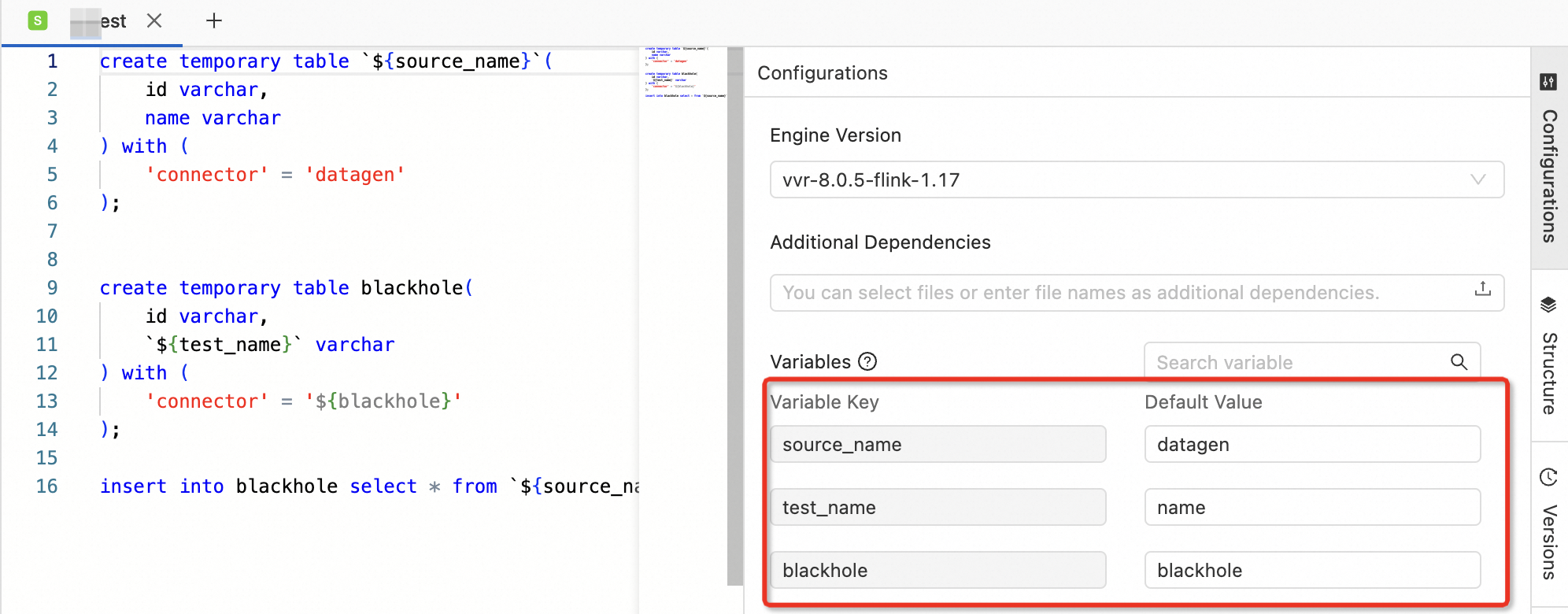The image size is (1568, 614).
Task: Edit the default value for test_name
Action: [1312, 508]
